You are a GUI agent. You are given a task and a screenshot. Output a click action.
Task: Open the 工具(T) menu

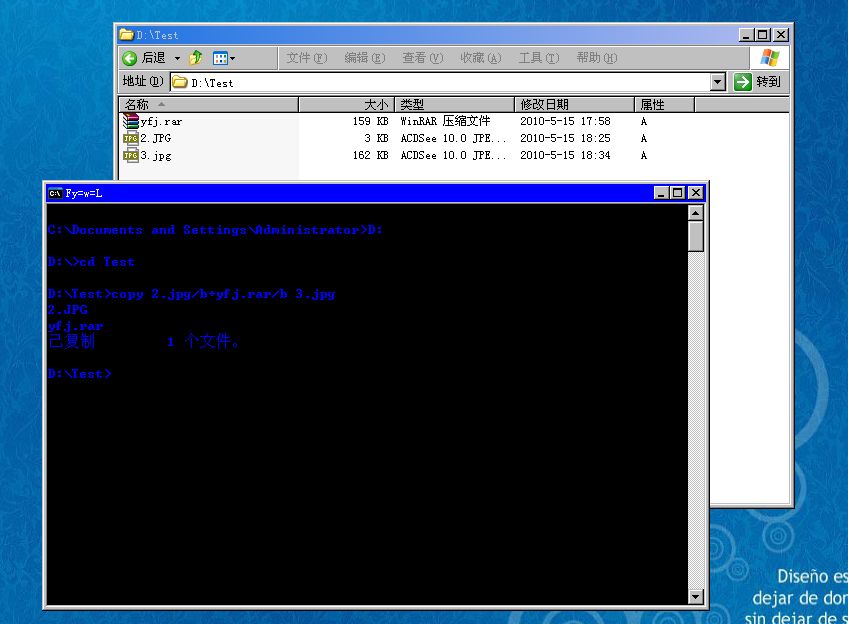click(539, 58)
